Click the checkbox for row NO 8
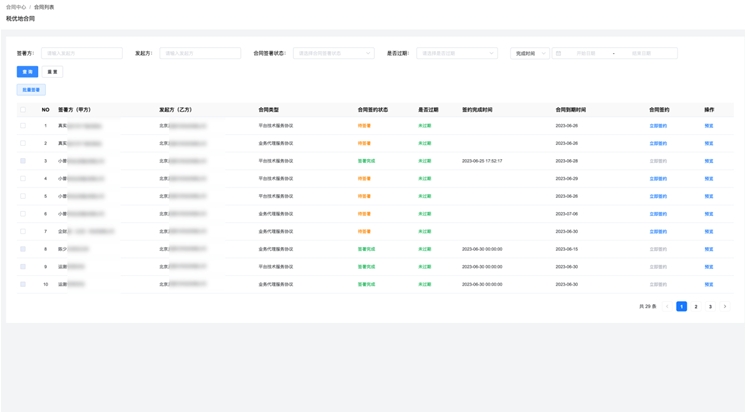 [x=23, y=249]
